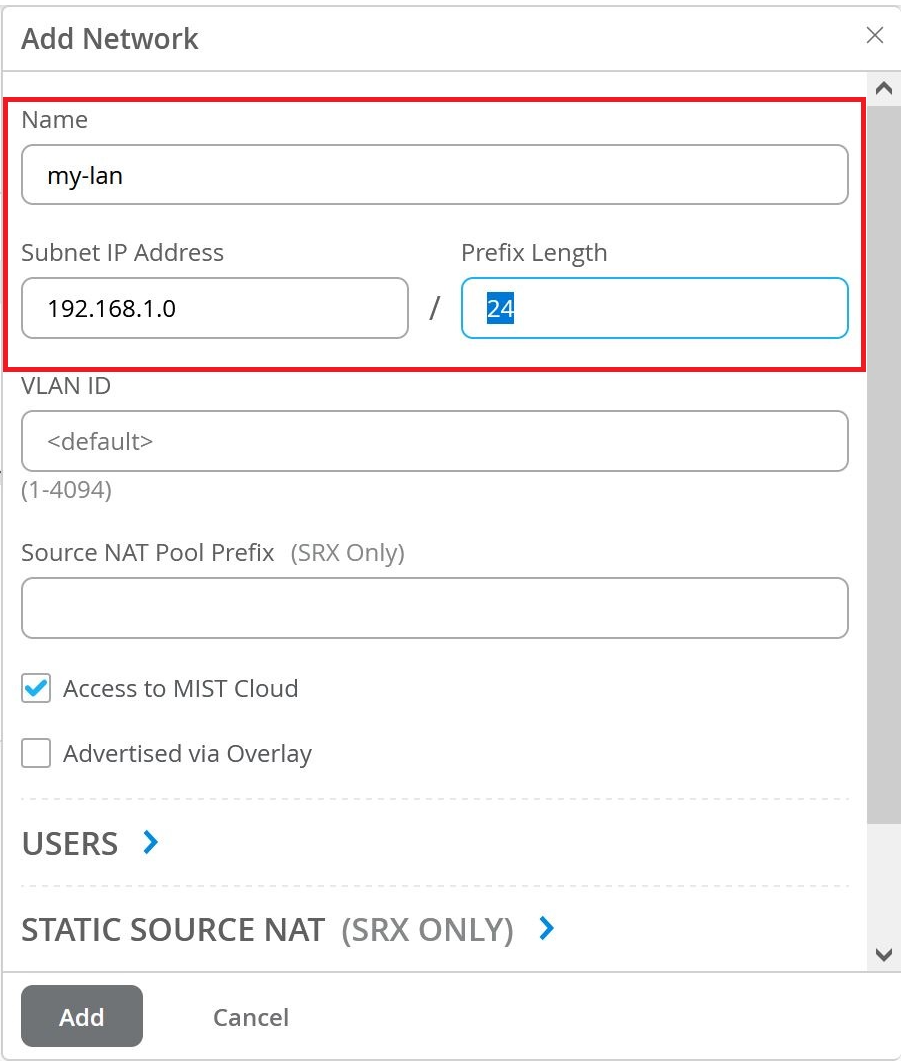The width and height of the screenshot is (901, 1061).
Task: Click the scrollbar up arrow
Action: pyautogui.click(x=883, y=88)
